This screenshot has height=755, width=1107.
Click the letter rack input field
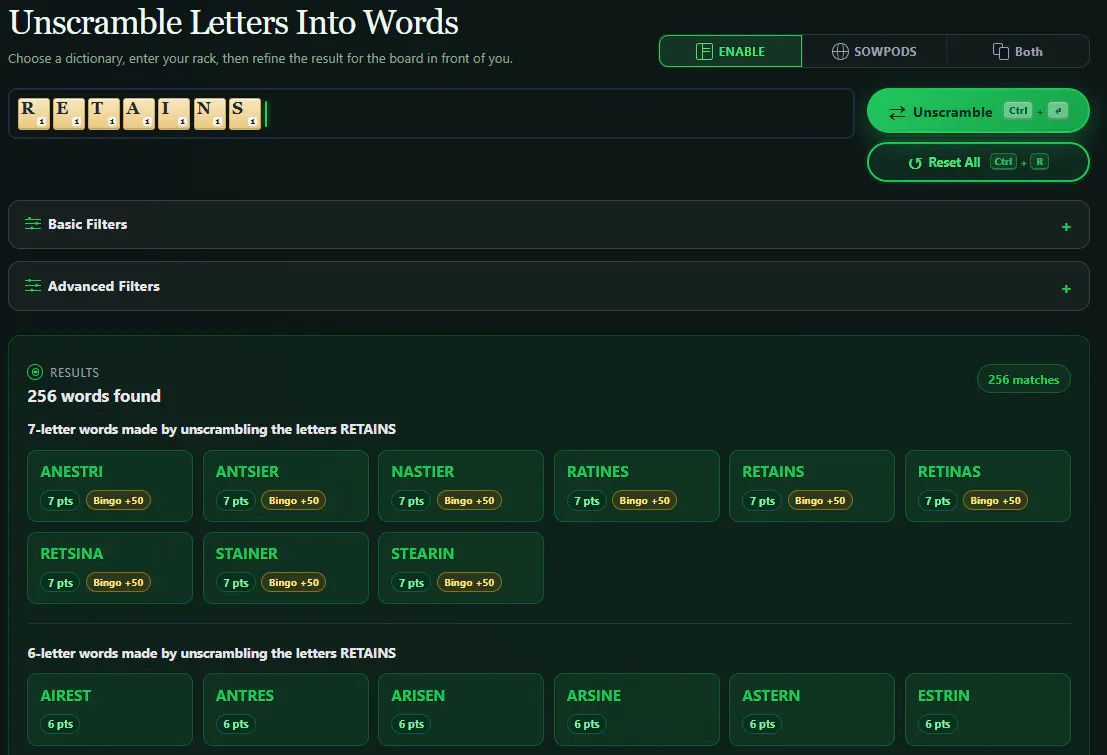pyautogui.click(x=431, y=113)
